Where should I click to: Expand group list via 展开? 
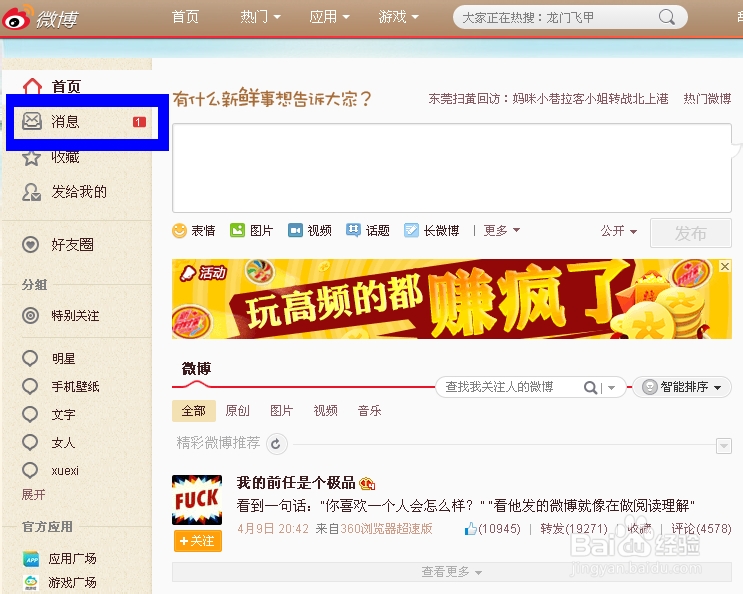(x=33, y=495)
